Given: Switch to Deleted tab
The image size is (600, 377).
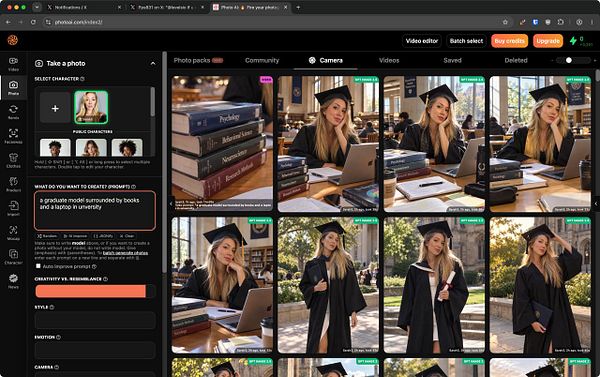Looking at the screenshot, I should point(516,60).
